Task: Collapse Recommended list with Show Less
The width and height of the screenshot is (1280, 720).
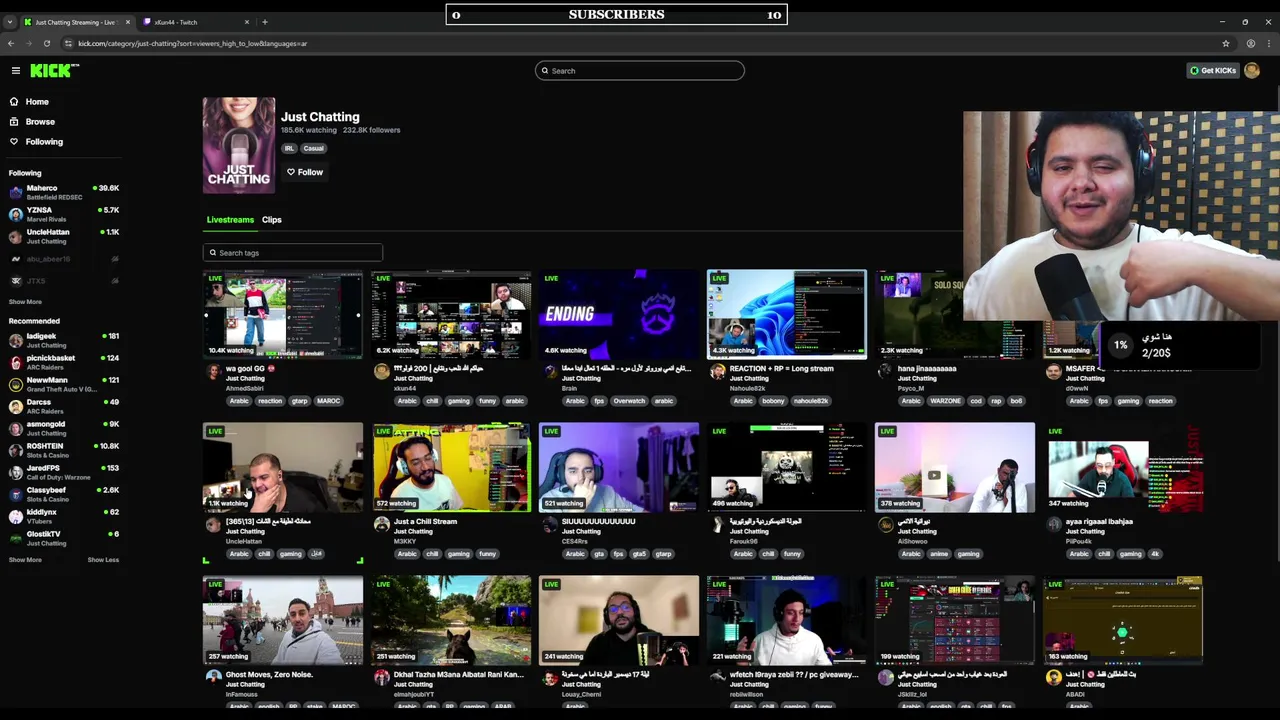Action: (103, 560)
